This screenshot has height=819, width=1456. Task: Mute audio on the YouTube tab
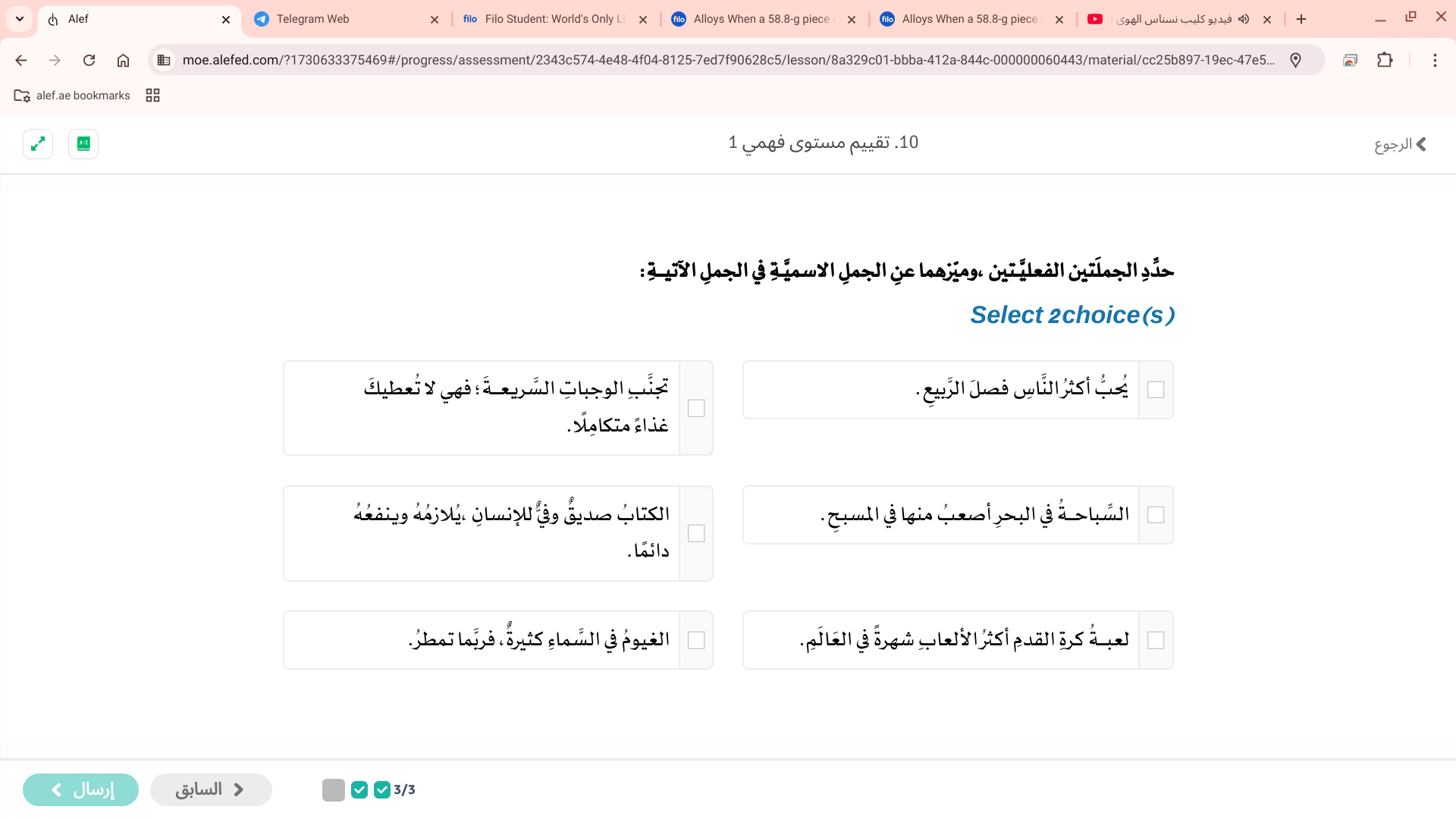(x=1244, y=19)
